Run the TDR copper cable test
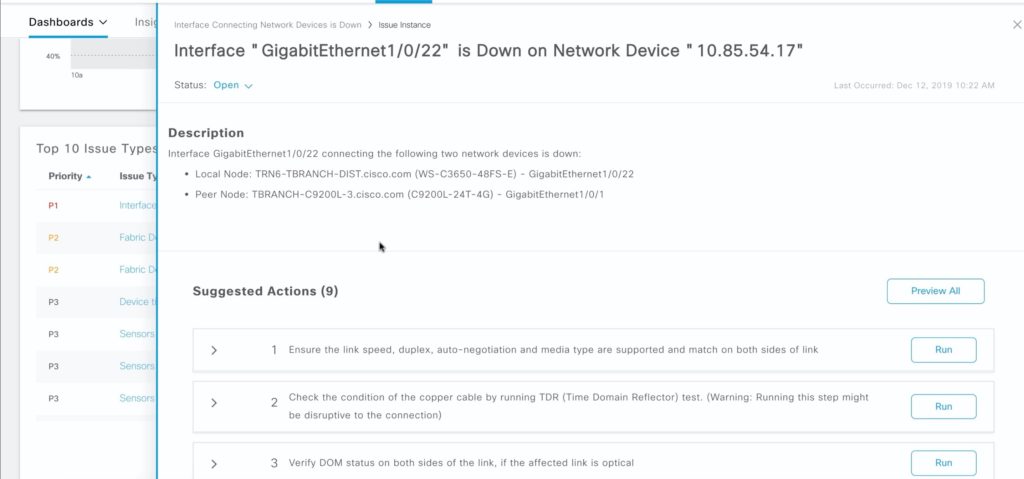1024x479 pixels. (943, 406)
